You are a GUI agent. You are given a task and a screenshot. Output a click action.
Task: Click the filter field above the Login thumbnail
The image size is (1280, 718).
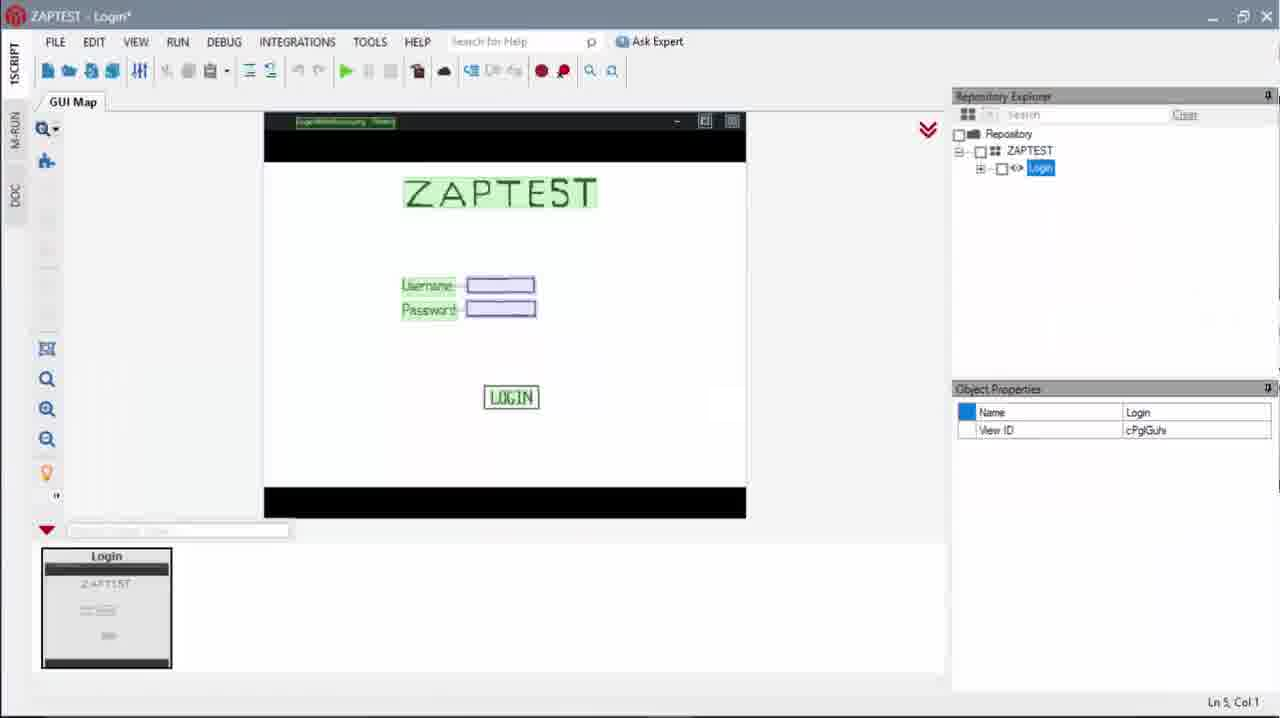178,531
